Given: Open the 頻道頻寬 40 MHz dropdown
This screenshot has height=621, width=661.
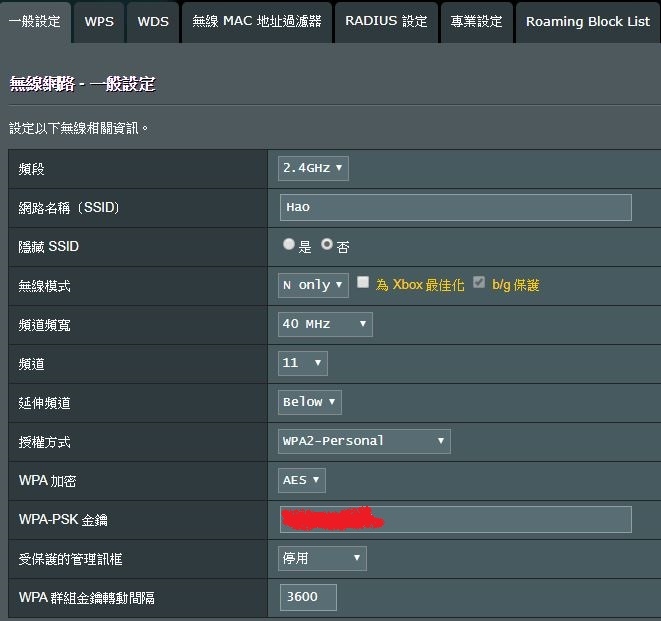Looking at the screenshot, I should (325, 324).
